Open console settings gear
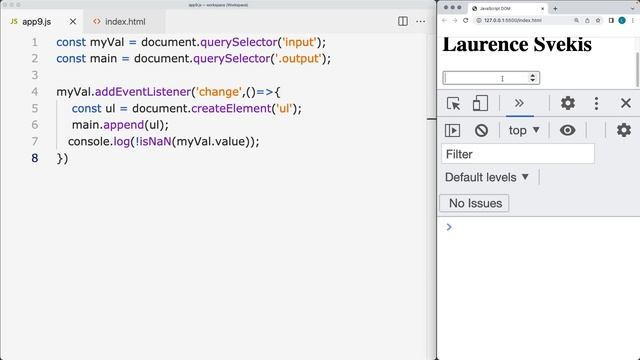 pos(624,131)
